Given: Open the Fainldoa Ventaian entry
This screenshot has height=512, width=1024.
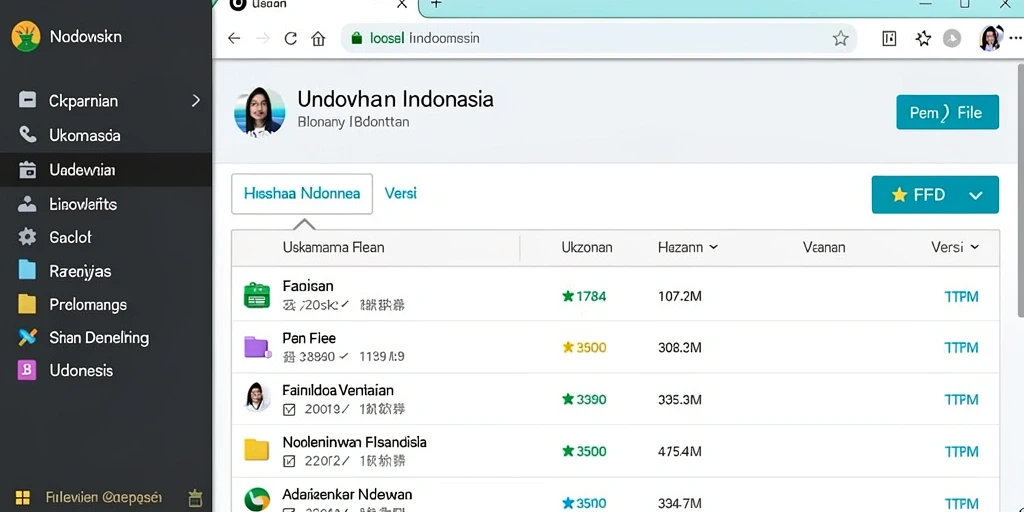Looking at the screenshot, I should (338, 391).
